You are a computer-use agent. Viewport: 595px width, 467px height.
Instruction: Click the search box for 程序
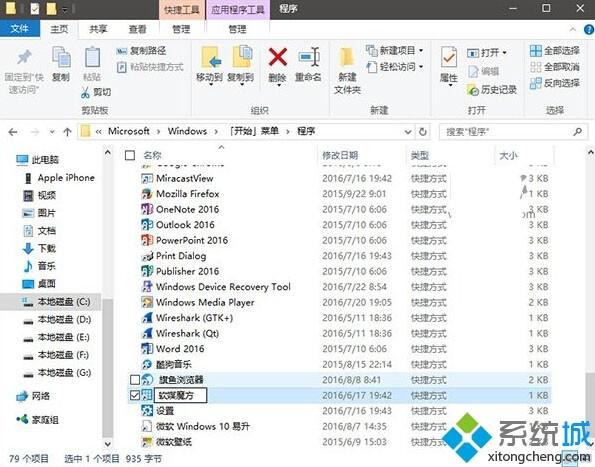tap(513, 132)
